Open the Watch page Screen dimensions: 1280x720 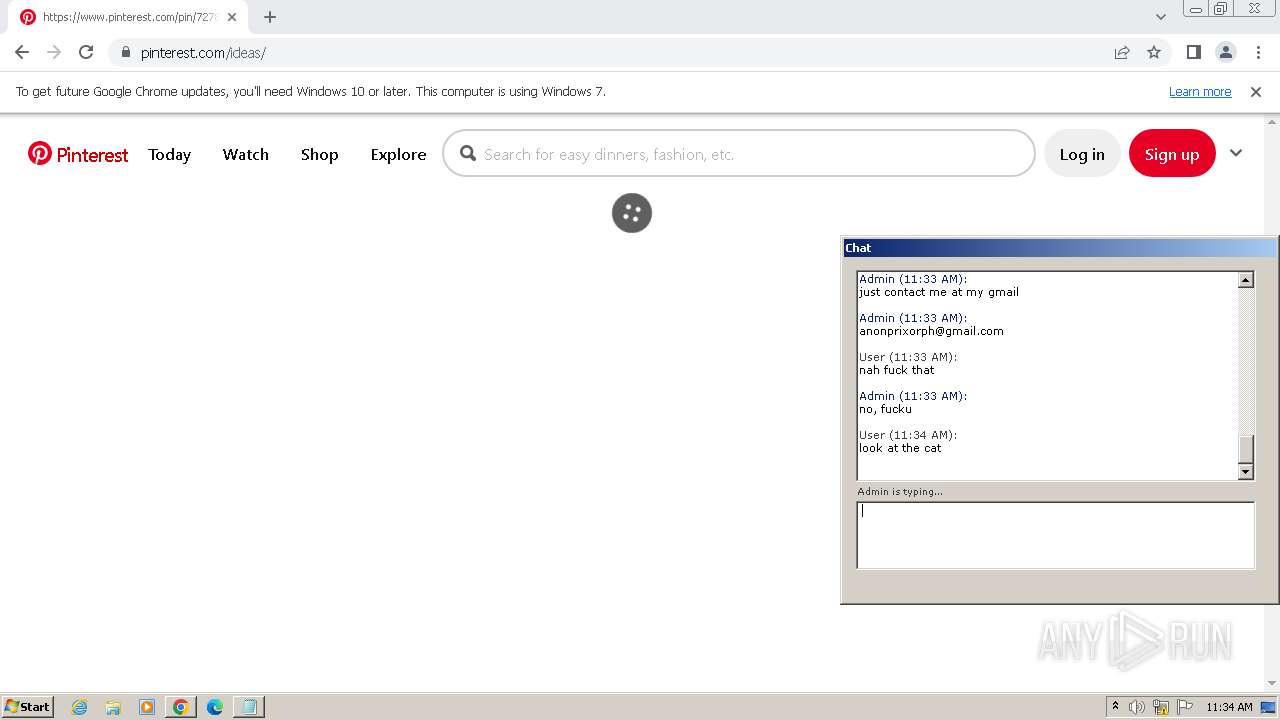point(246,154)
